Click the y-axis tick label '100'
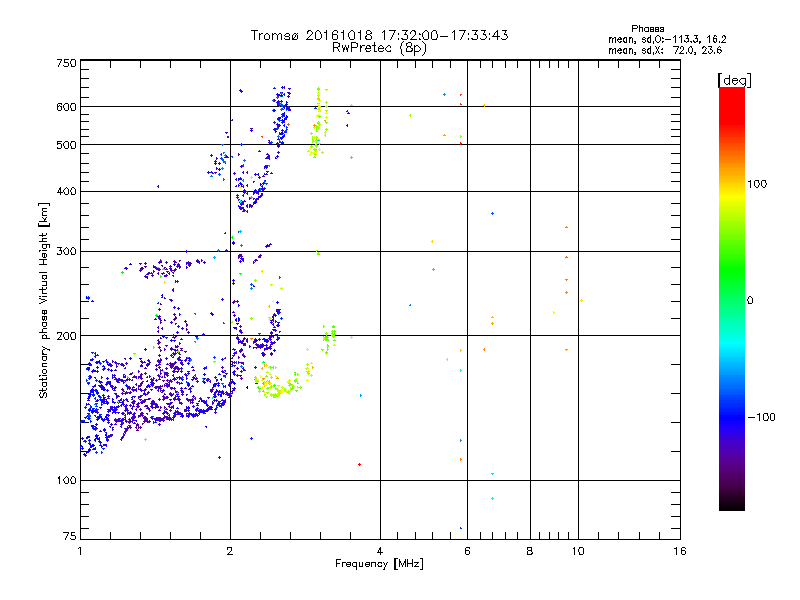Screen dimensions: 800x600 click(66, 480)
